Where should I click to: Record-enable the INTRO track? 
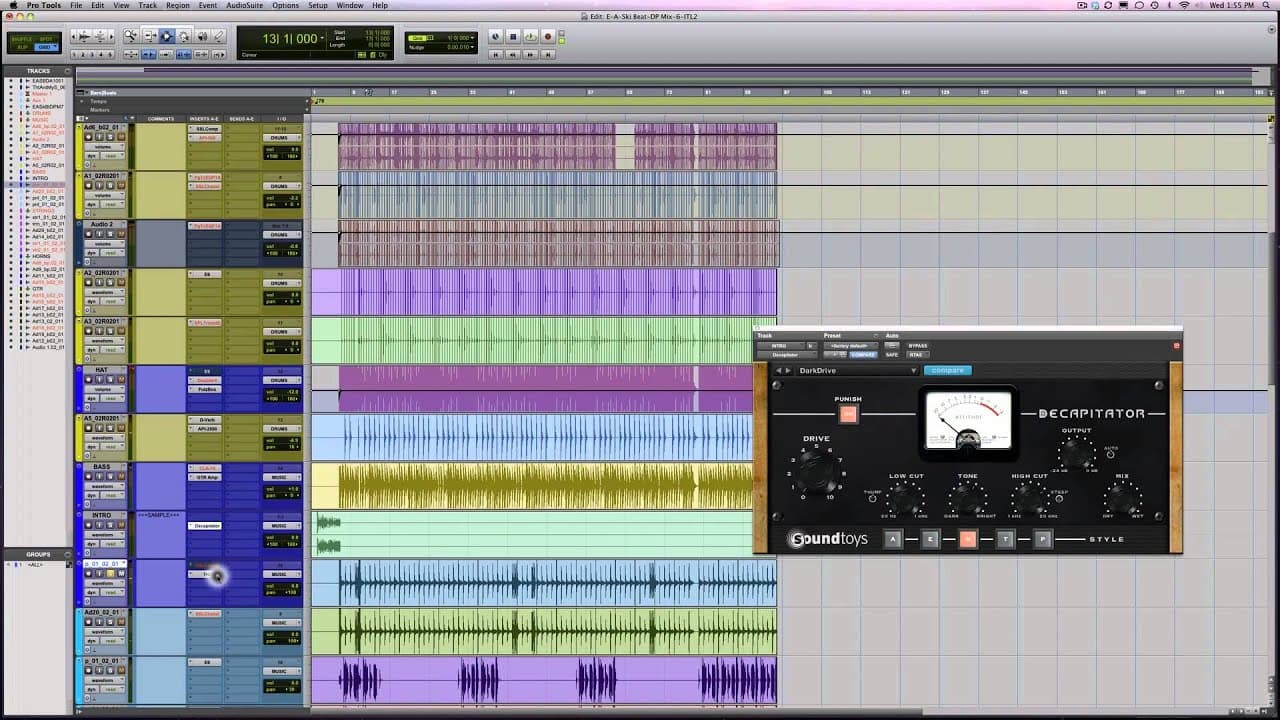click(x=88, y=525)
